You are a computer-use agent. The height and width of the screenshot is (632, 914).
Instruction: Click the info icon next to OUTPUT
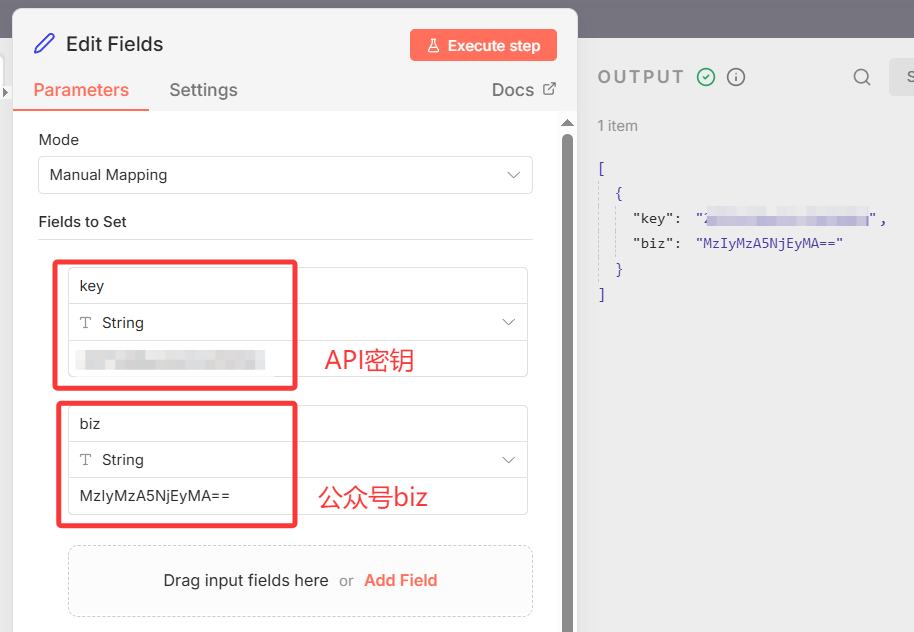(736, 77)
